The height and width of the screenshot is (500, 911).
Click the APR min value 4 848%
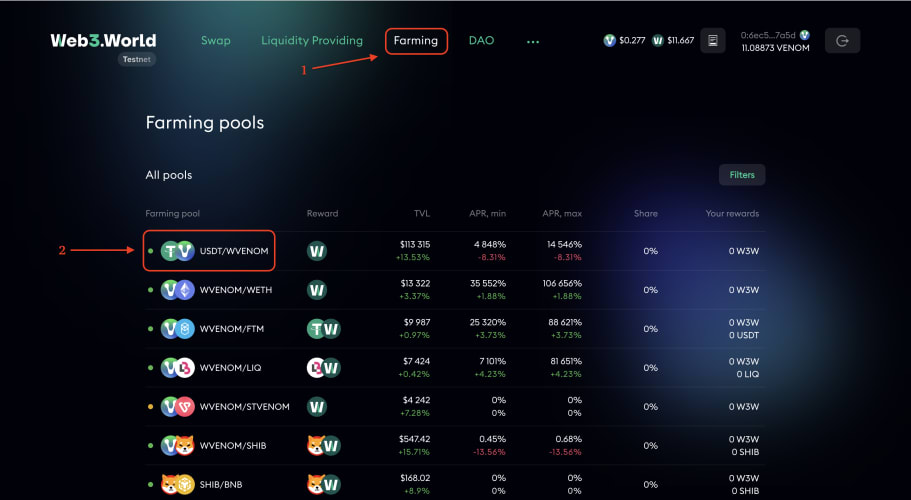(490, 244)
